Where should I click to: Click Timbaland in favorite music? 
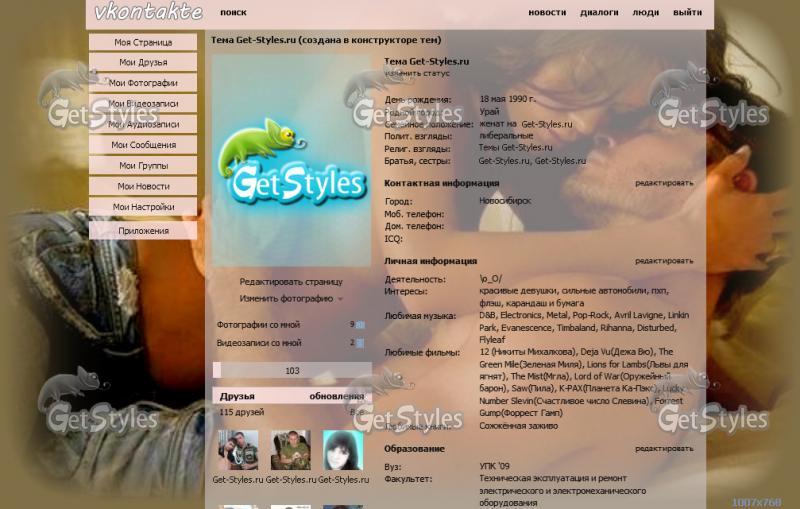coord(576,327)
